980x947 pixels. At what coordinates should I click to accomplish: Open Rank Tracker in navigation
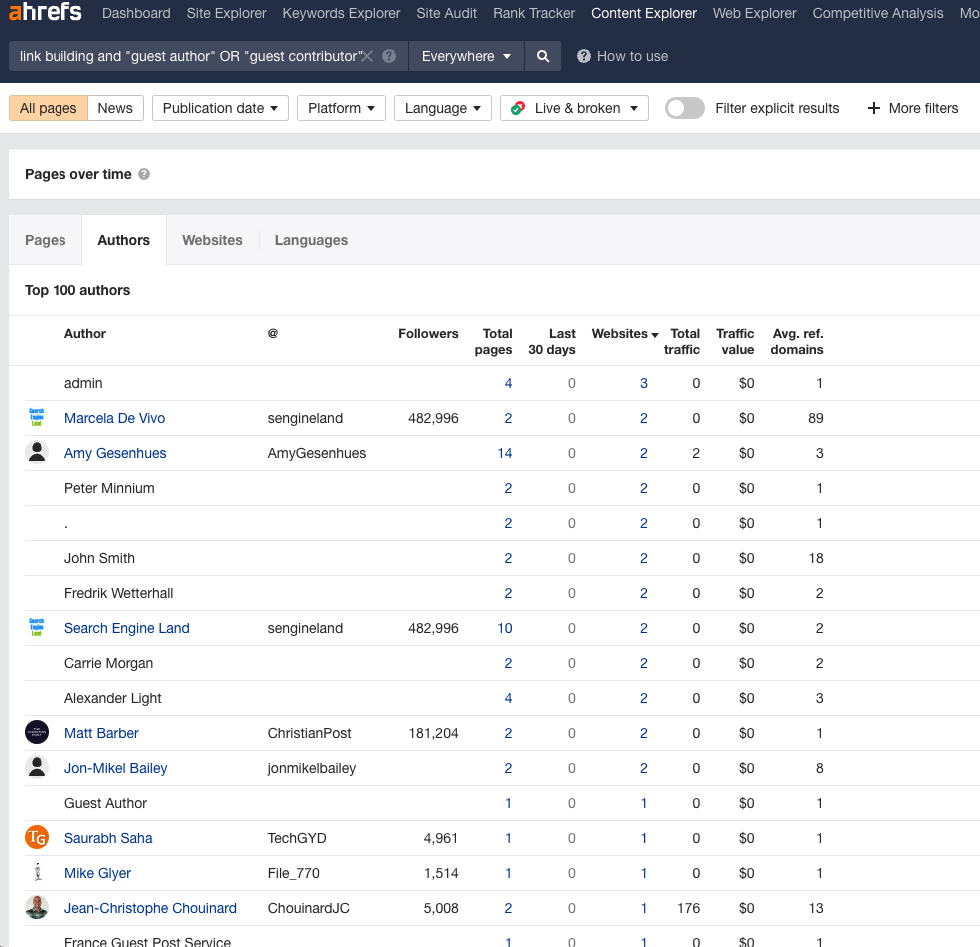534,13
